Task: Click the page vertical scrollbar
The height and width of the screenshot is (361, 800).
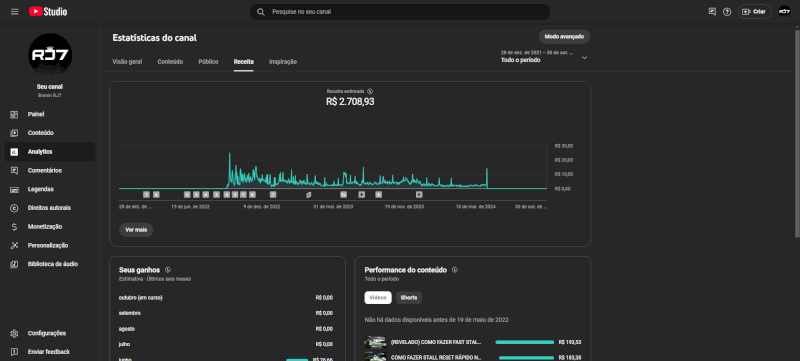Action: [x=797, y=133]
